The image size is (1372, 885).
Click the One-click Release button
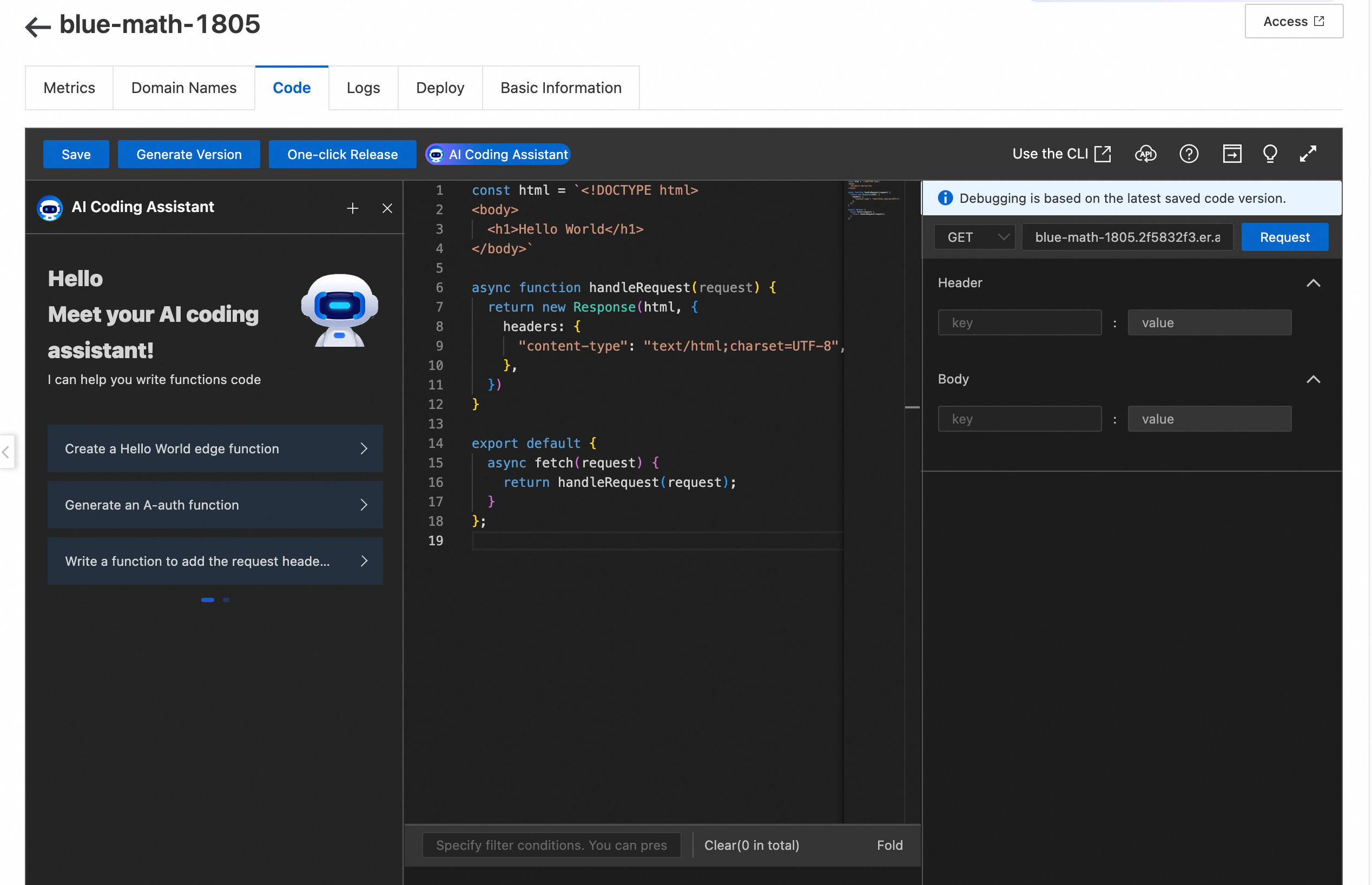pos(342,155)
